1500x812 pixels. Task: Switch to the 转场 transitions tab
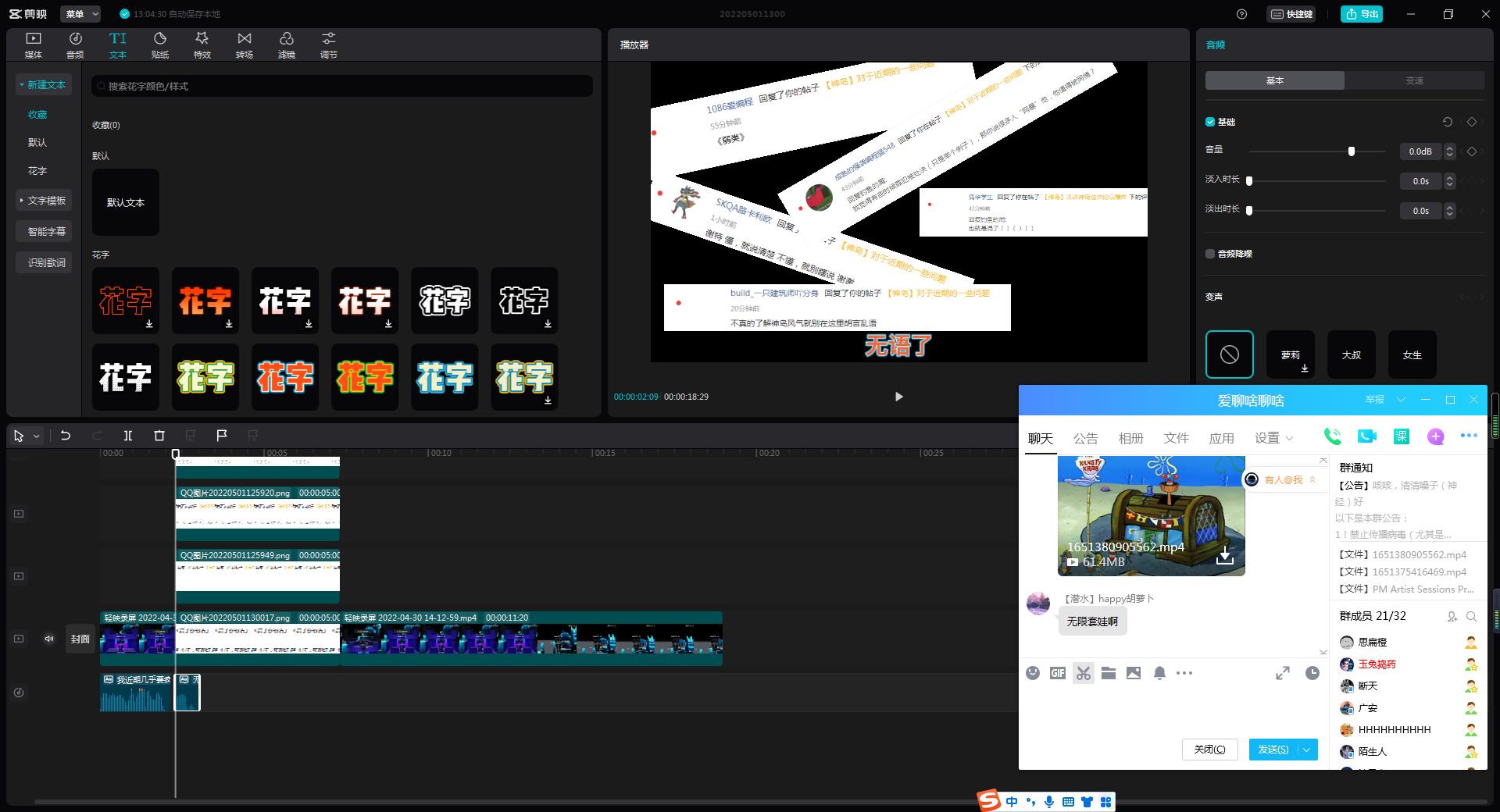pyautogui.click(x=245, y=45)
